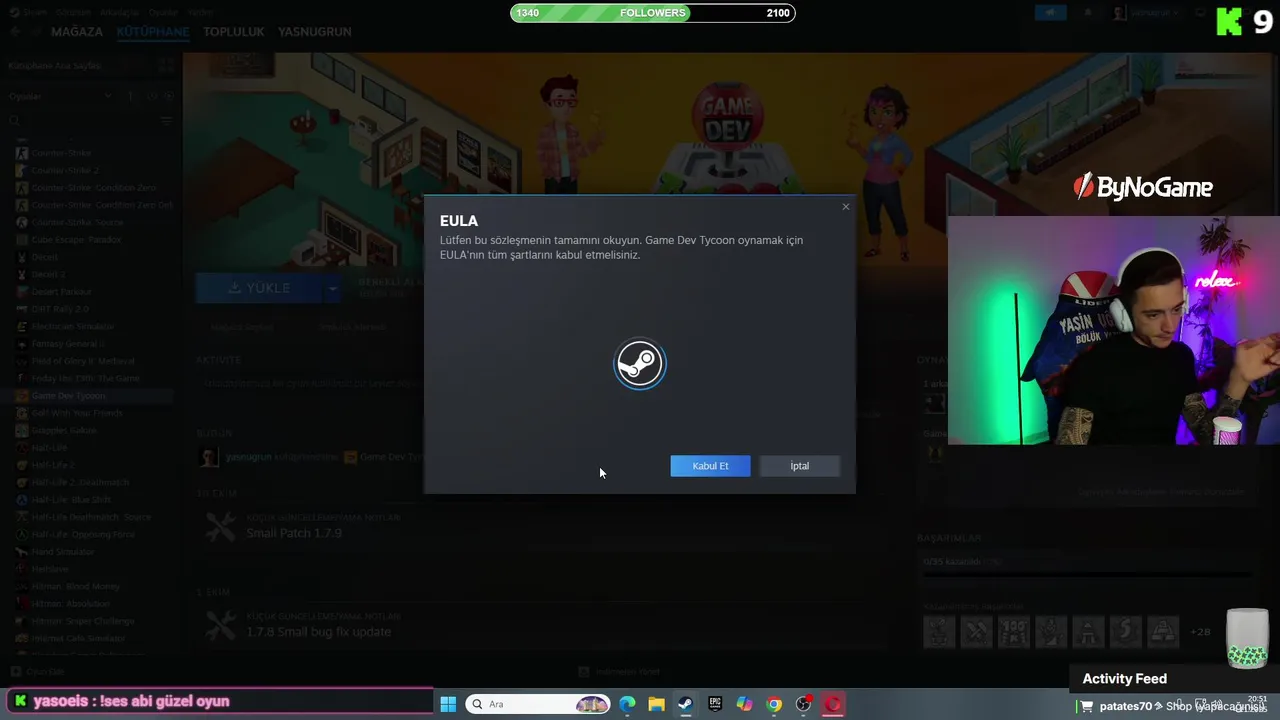The height and width of the screenshot is (720, 1280).
Task: Open the Windows Start menu
Action: coord(448,704)
